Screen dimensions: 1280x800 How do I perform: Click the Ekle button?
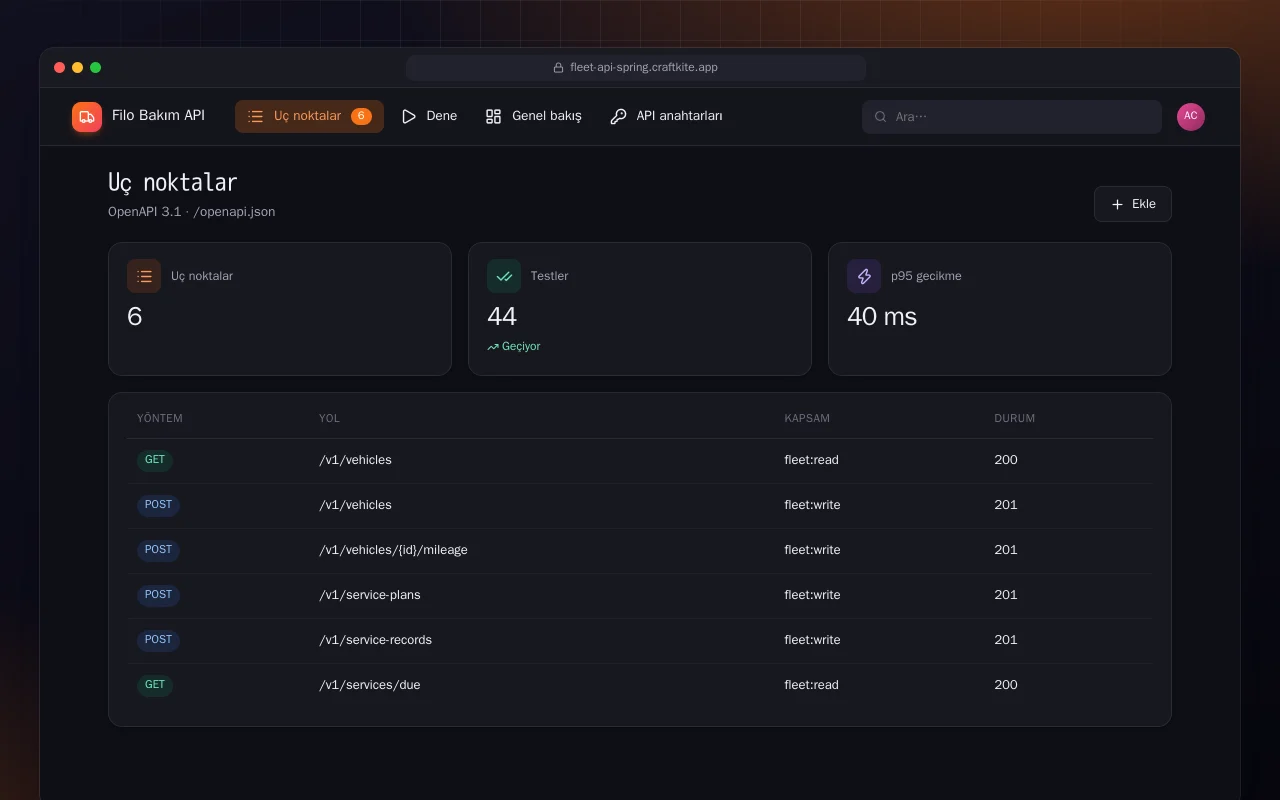[x=1132, y=204]
